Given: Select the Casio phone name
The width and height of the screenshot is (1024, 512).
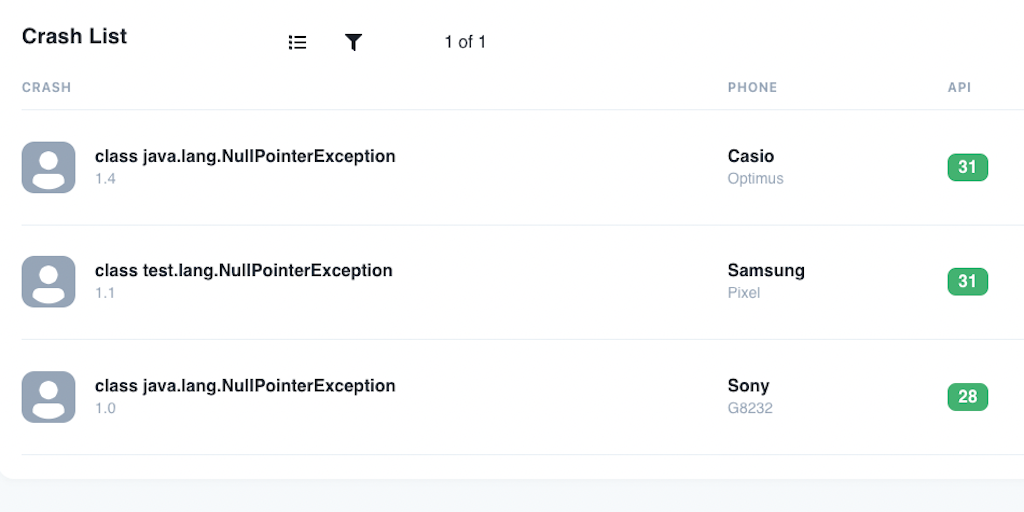Looking at the screenshot, I should 750,156.
